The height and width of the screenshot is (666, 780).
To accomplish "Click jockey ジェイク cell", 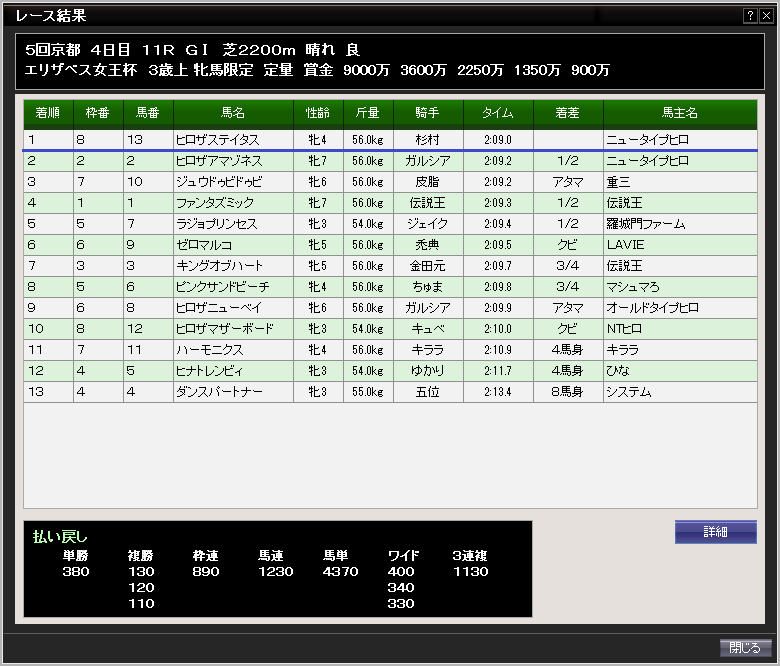I will (x=428, y=224).
